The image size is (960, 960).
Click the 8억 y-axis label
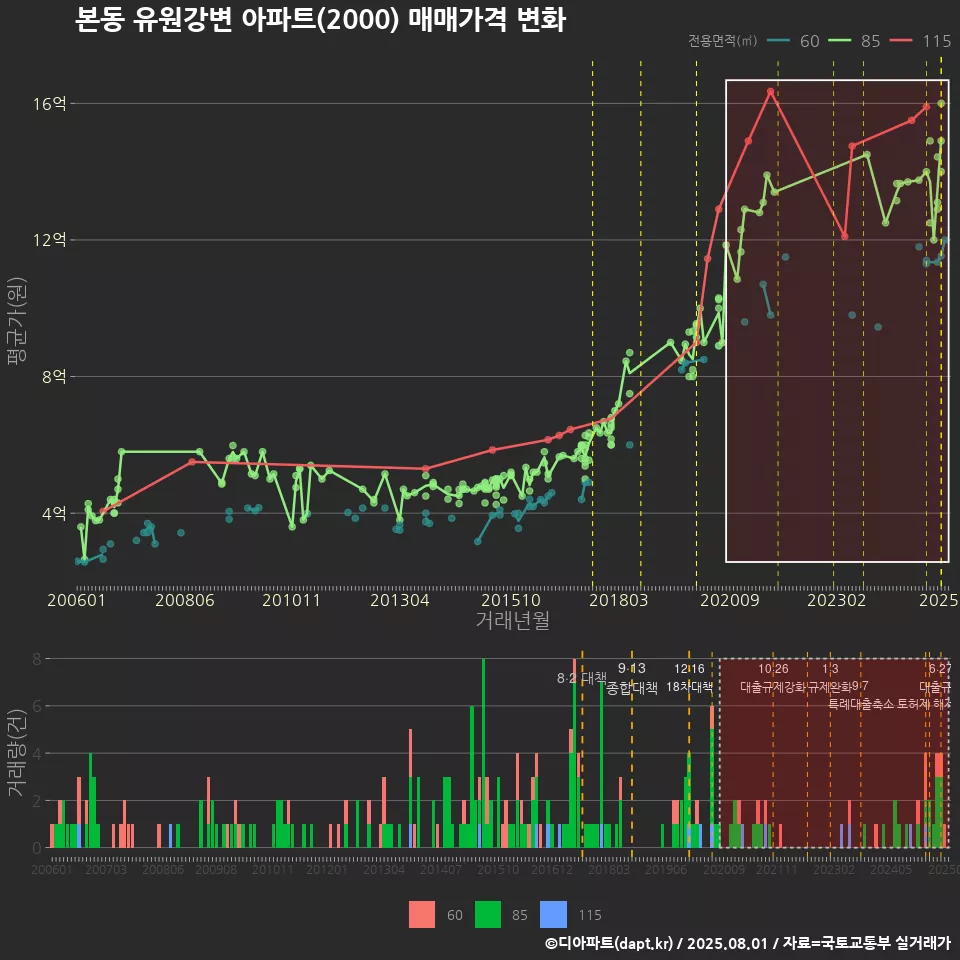tap(54, 377)
